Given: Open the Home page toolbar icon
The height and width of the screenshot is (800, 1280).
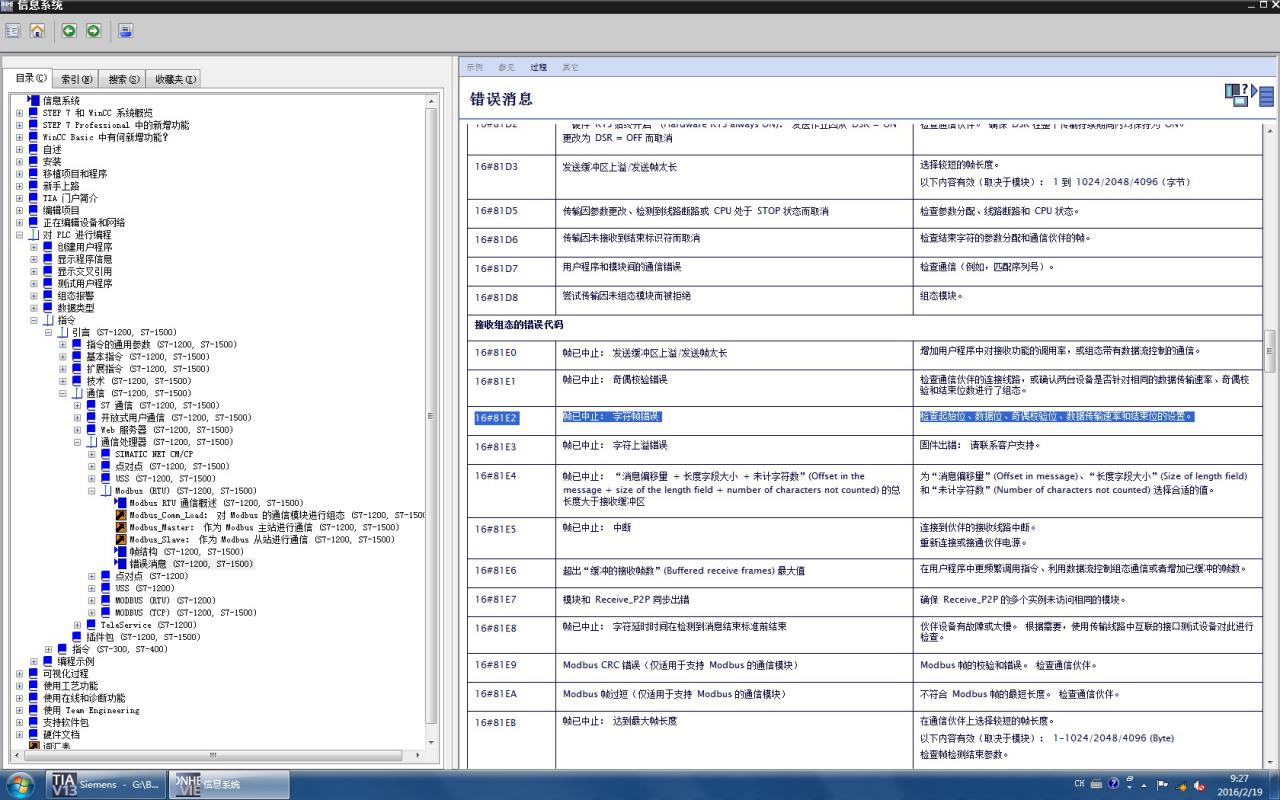Looking at the screenshot, I should 37,31.
